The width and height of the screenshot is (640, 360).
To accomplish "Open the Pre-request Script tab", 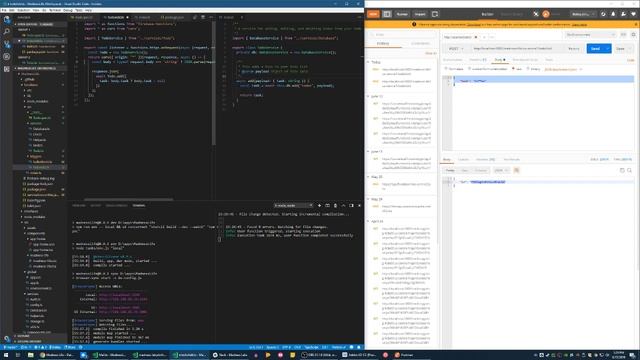I will coord(525,60).
